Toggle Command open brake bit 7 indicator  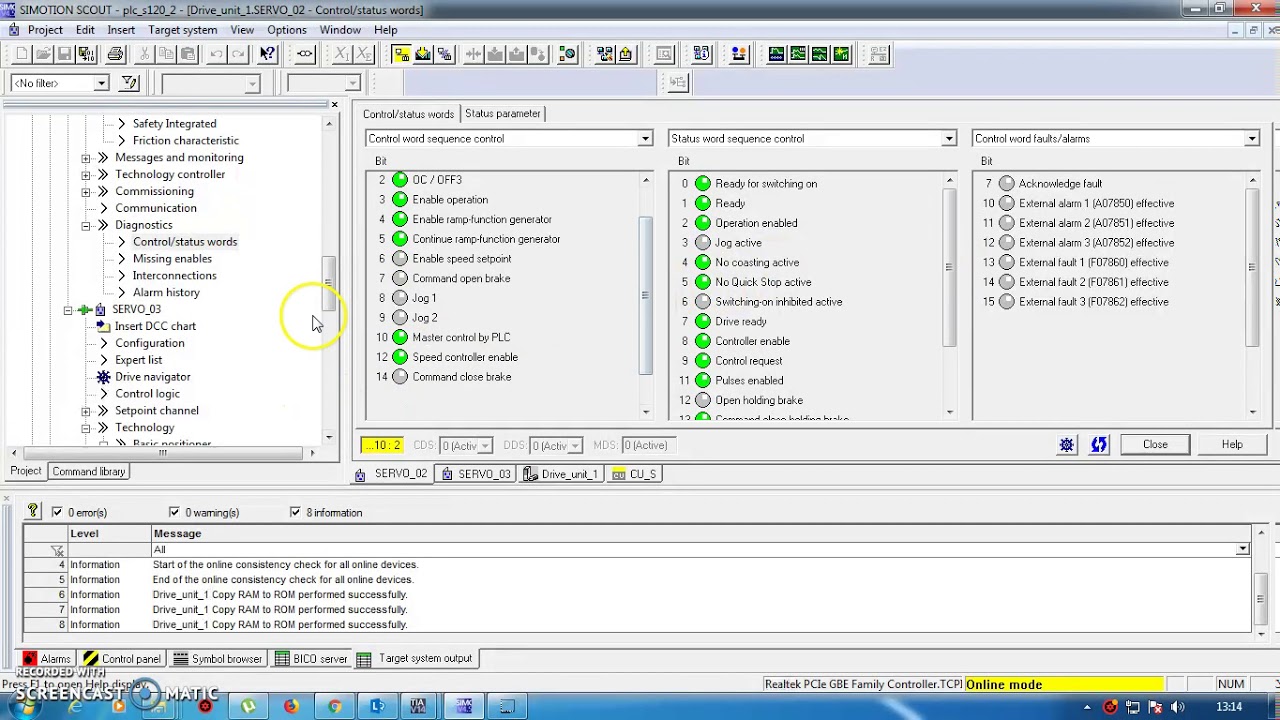click(400, 278)
